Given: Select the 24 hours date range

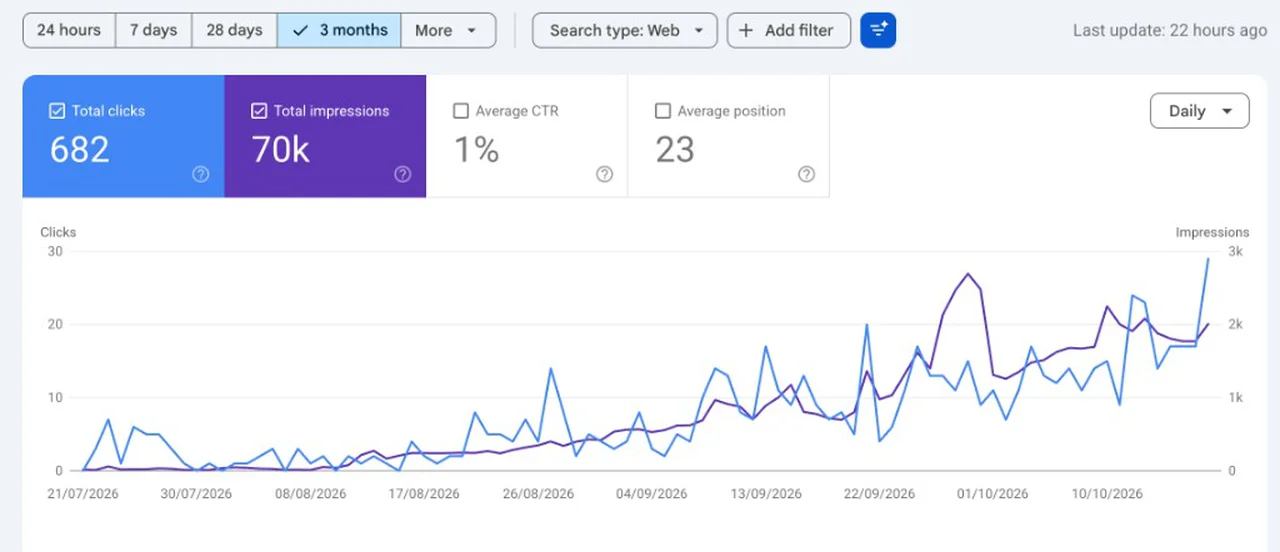Looking at the screenshot, I should 69,30.
